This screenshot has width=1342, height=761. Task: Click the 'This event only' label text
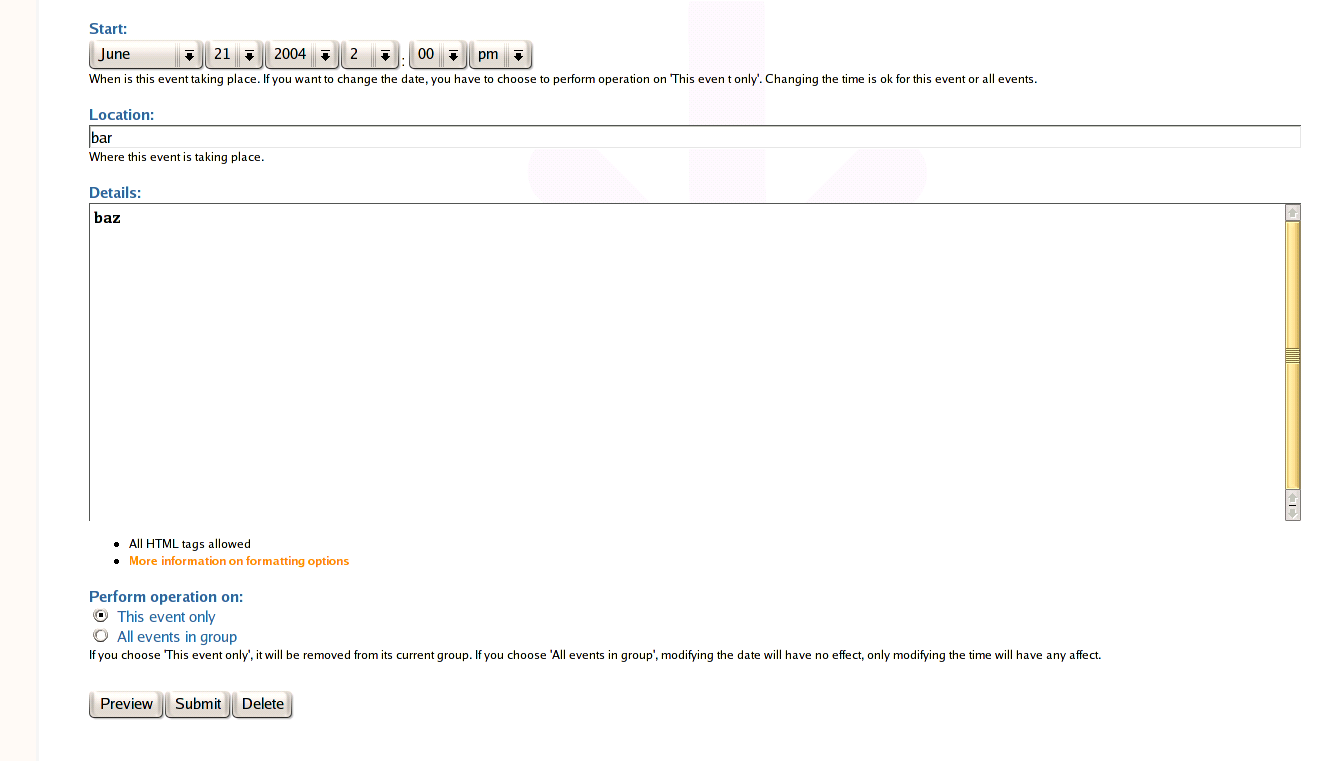(x=166, y=617)
